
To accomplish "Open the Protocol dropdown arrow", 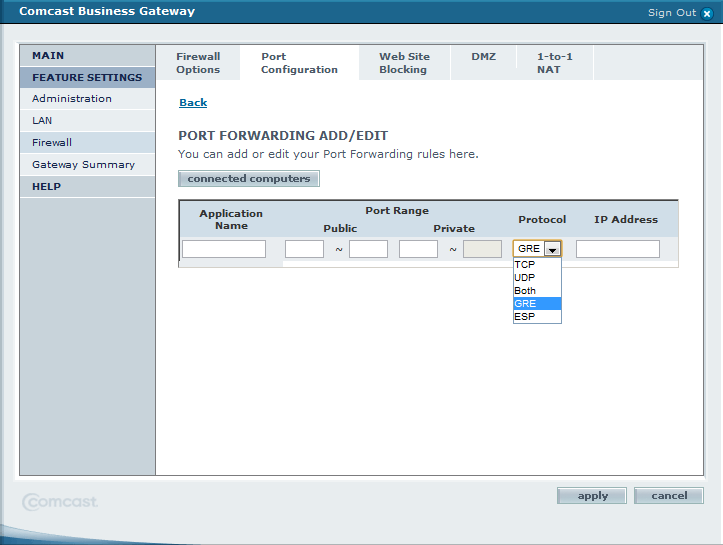I will [x=552, y=249].
